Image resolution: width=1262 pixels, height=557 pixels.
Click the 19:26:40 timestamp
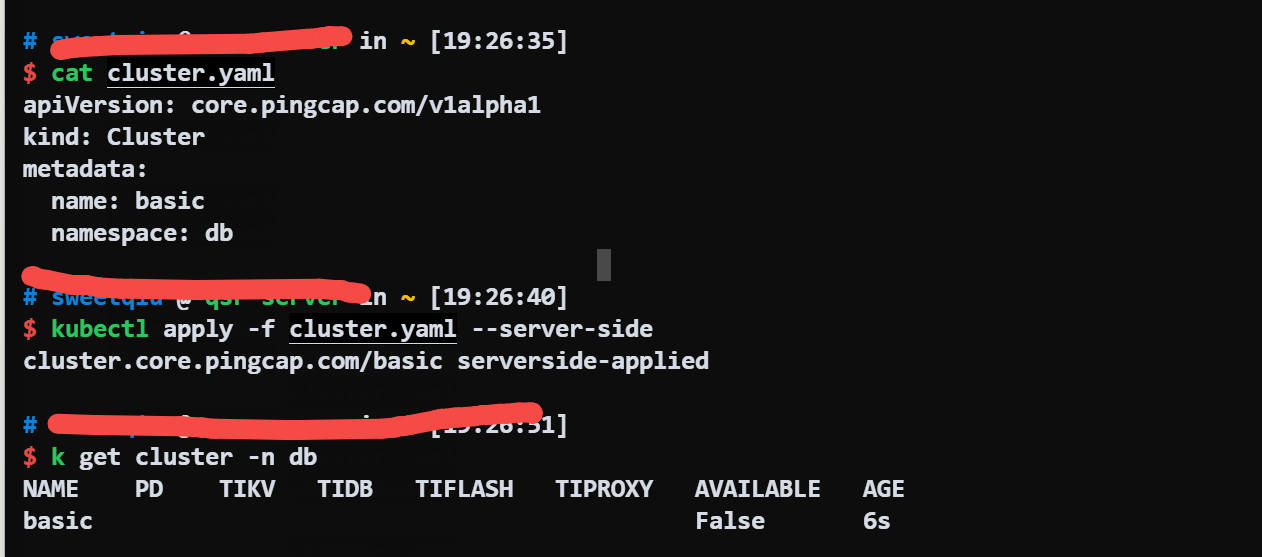point(499,297)
